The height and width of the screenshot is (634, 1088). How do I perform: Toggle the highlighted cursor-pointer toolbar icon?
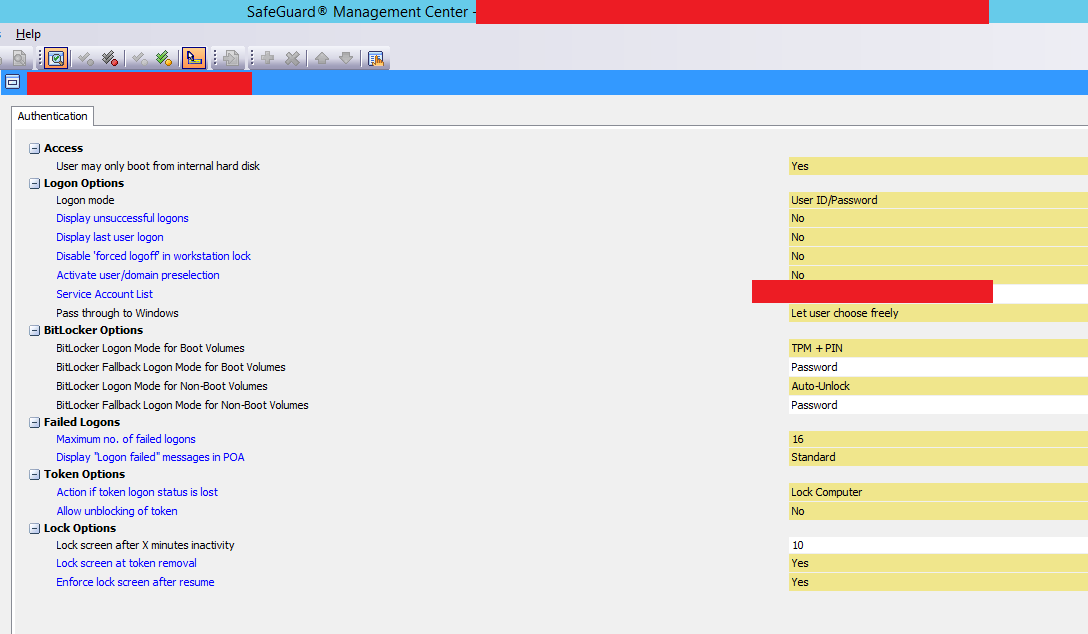194,58
